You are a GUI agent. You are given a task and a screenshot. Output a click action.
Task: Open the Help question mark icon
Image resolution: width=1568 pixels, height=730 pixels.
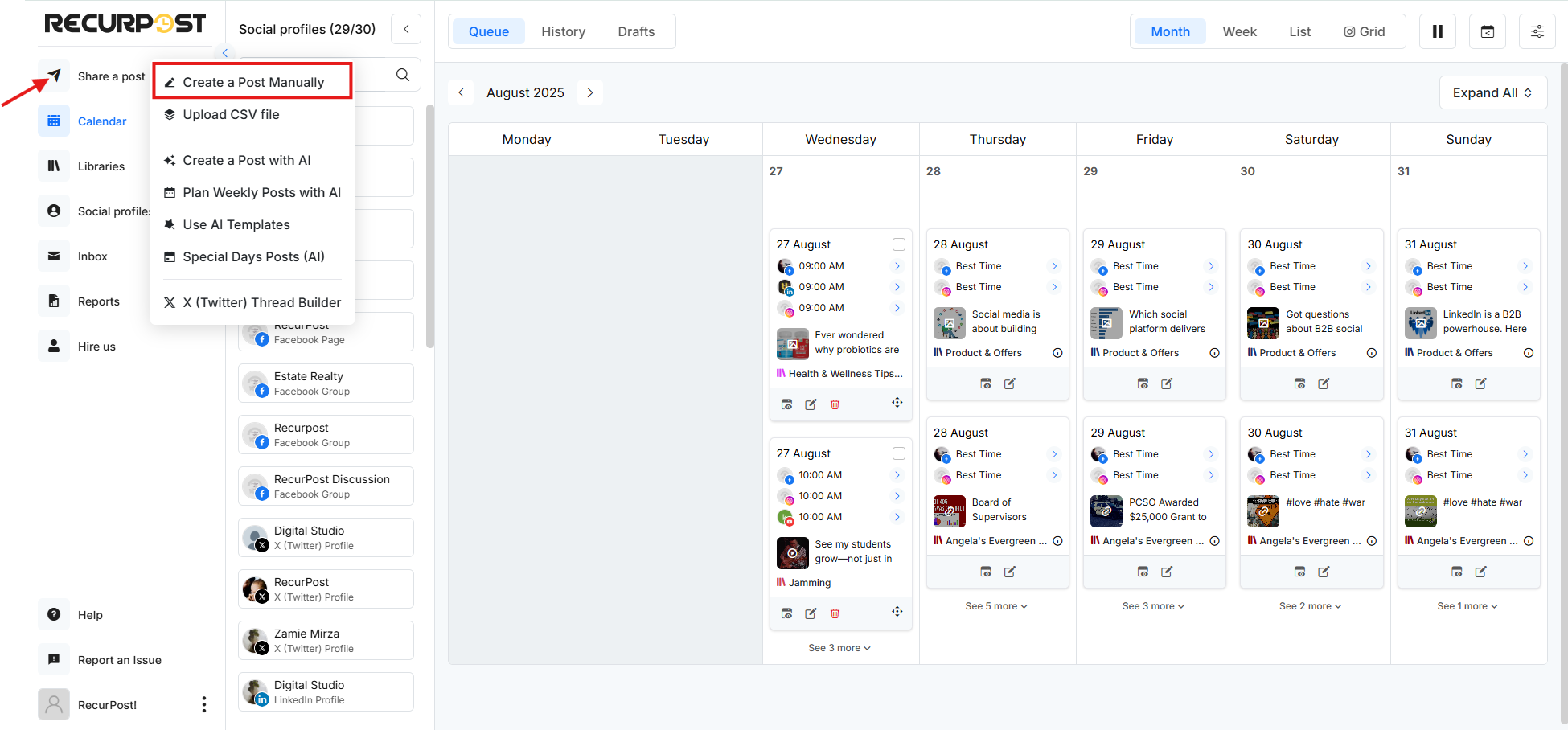[x=54, y=615]
